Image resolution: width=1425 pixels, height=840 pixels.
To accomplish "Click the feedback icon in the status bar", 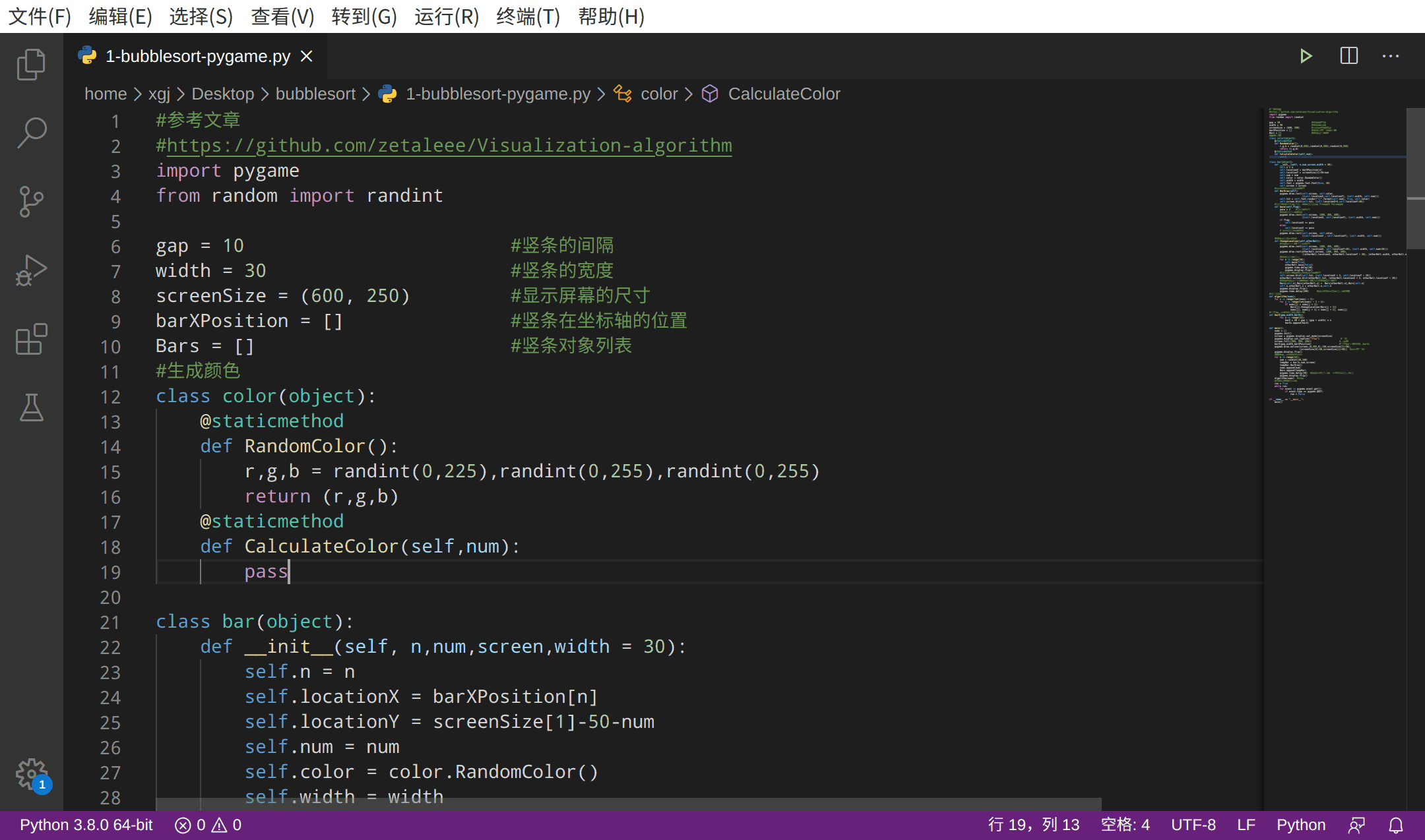I will [1356, 824].
